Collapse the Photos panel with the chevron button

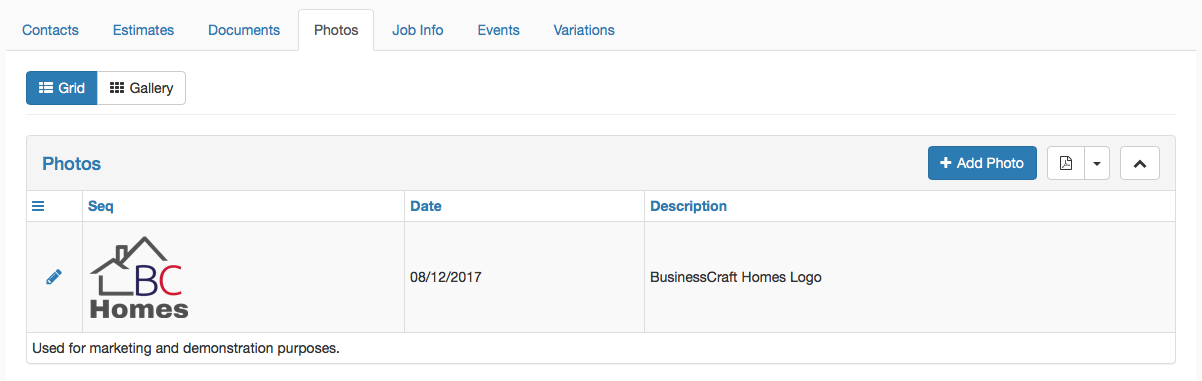click(x=1139, y=163)
